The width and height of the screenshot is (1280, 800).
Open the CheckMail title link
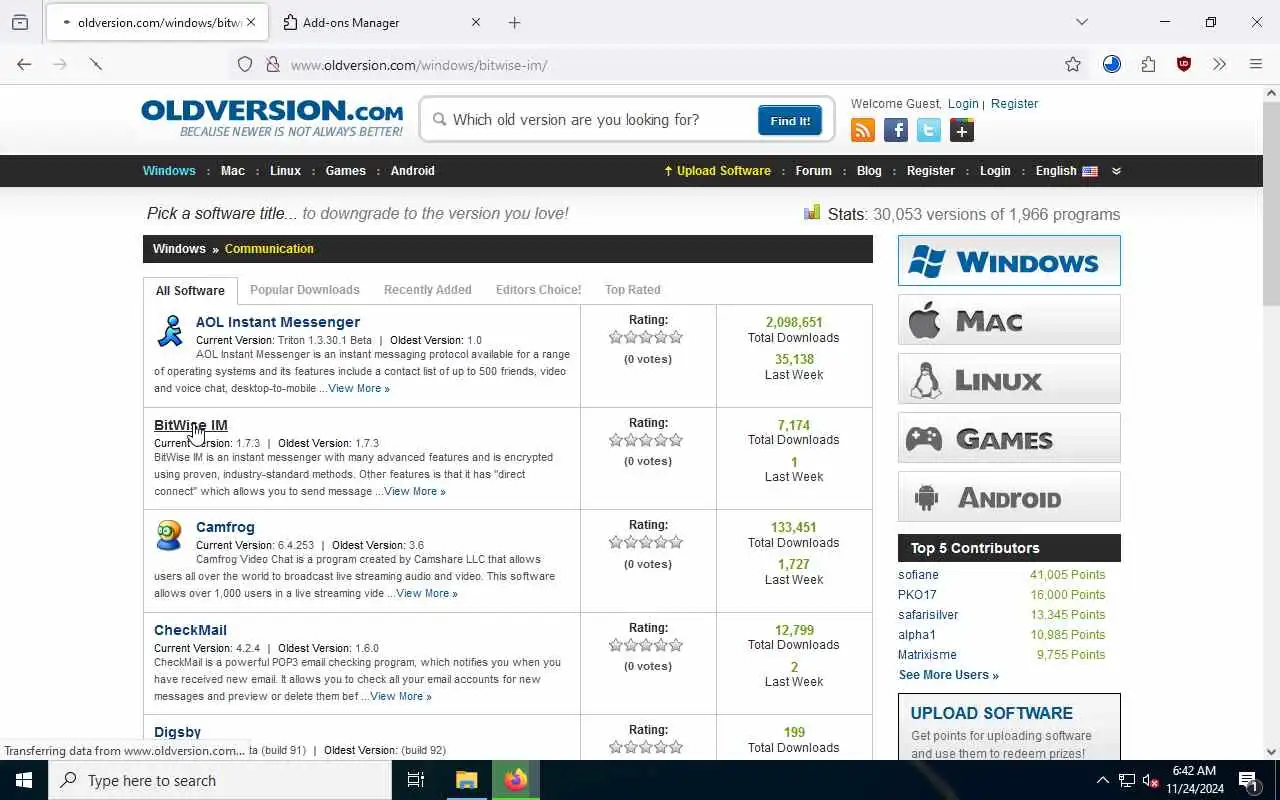(x=190, y=630)
